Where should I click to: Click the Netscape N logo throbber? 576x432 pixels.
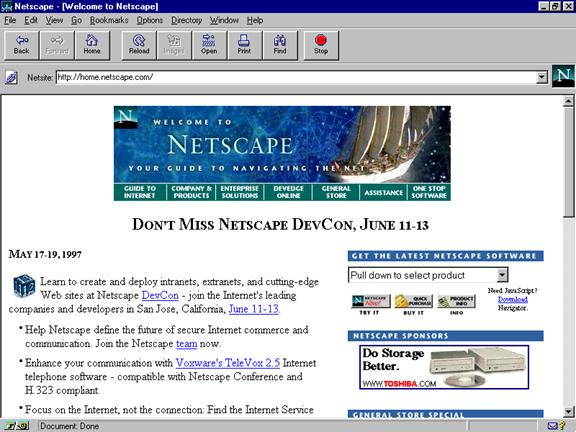click(563, 76)
